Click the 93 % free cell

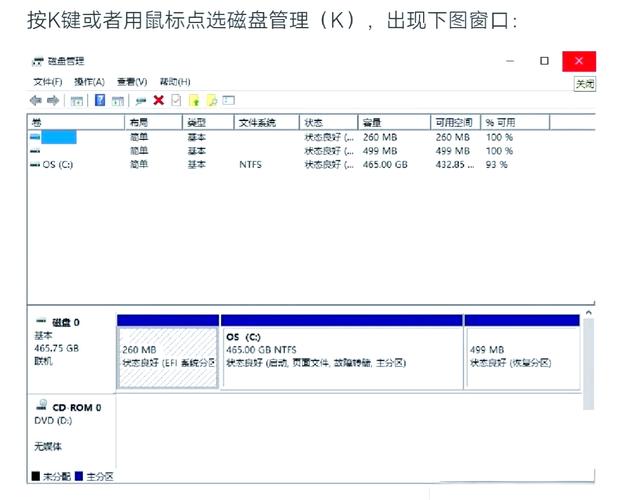point(497,164)
